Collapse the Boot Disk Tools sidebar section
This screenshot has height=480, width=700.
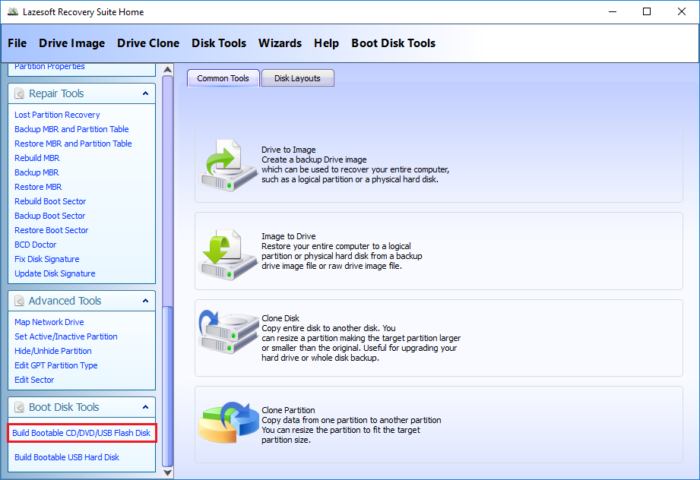(145, 407)
